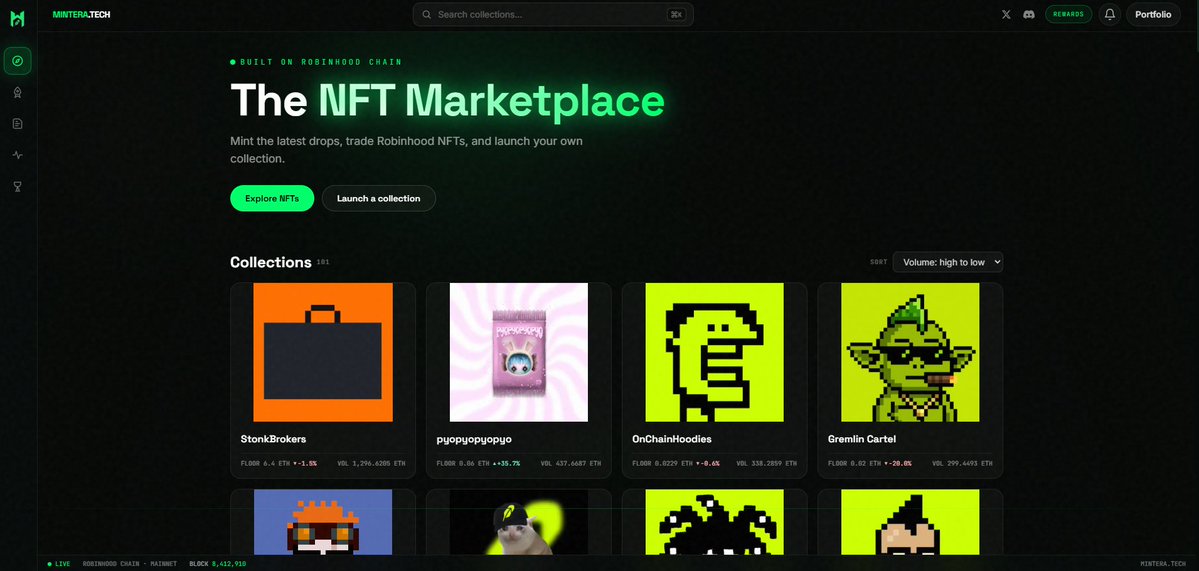
Task: Click the ⌘K shortcut badge
Action: tap(676, 15)
